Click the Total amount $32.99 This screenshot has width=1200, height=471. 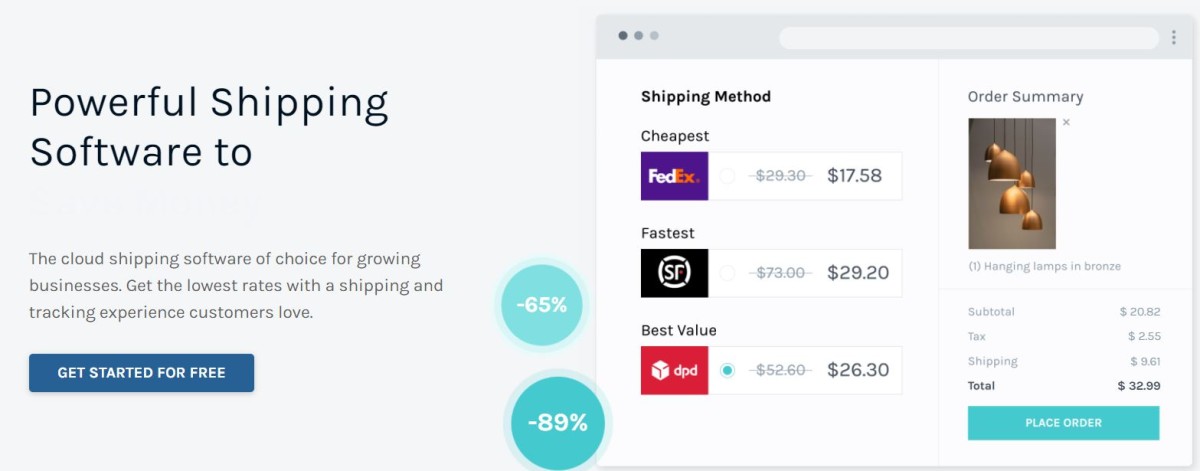[x=1139, y=386]
